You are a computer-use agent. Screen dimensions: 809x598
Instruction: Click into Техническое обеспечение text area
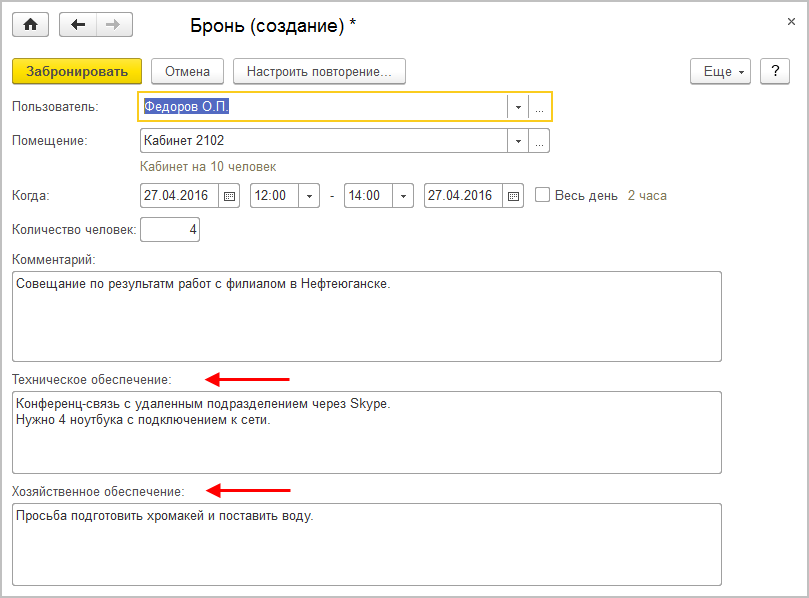367,432
